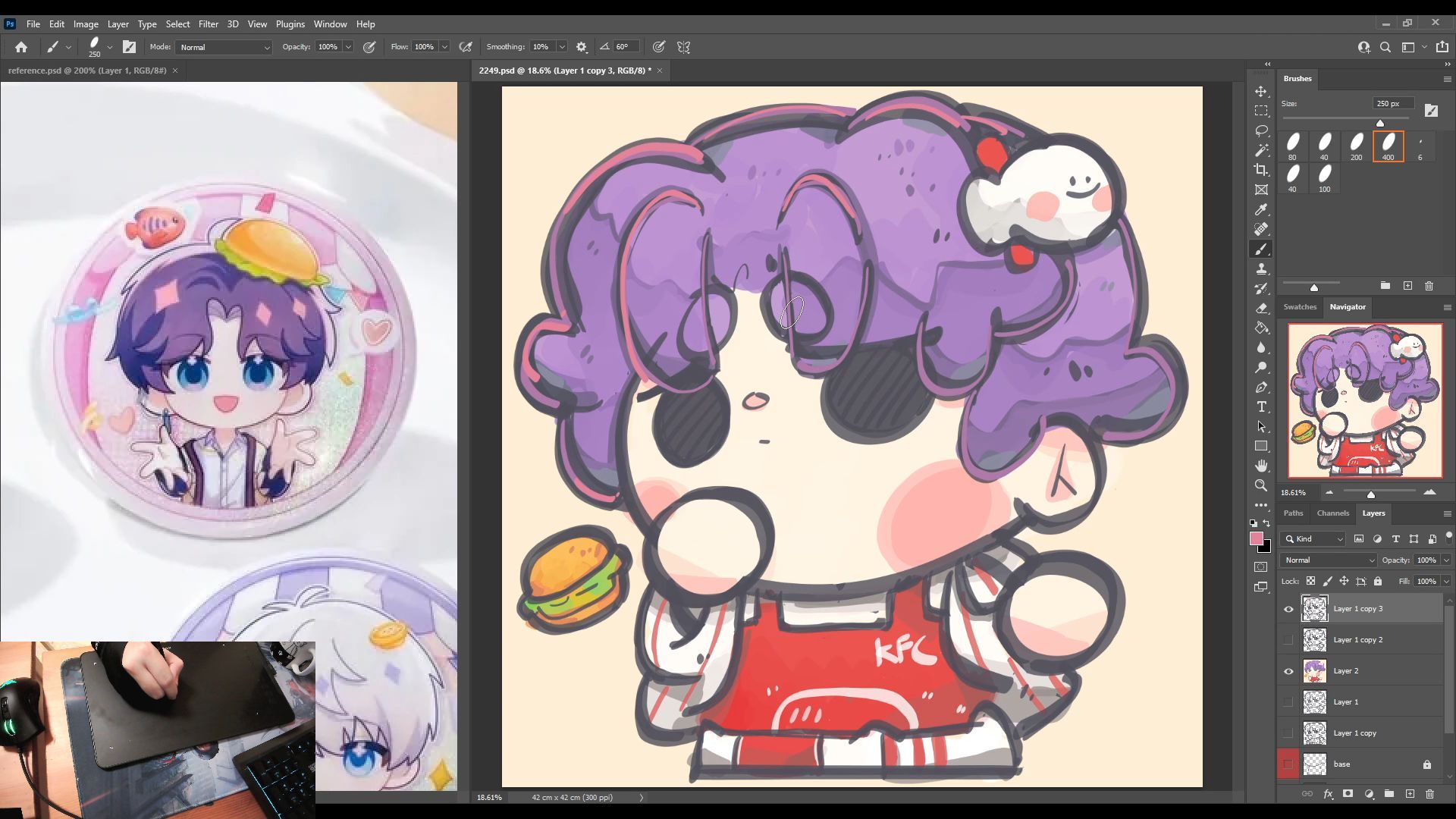Screen dimensions: 1456x819
Task: Select the 80 brush preset
Action: pos(1292,146)
